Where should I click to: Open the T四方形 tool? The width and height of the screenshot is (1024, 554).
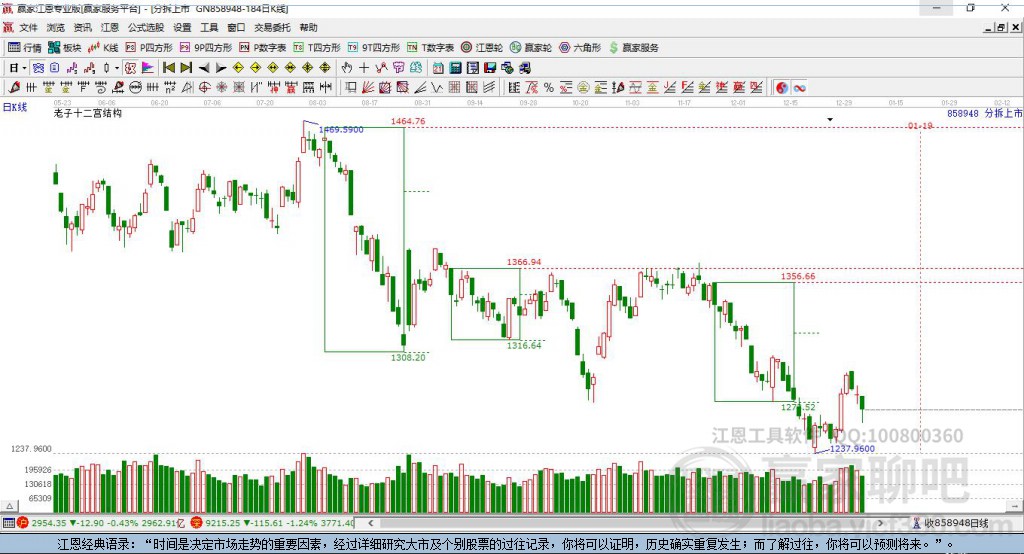pyautogui.click(x=317, y=48)
